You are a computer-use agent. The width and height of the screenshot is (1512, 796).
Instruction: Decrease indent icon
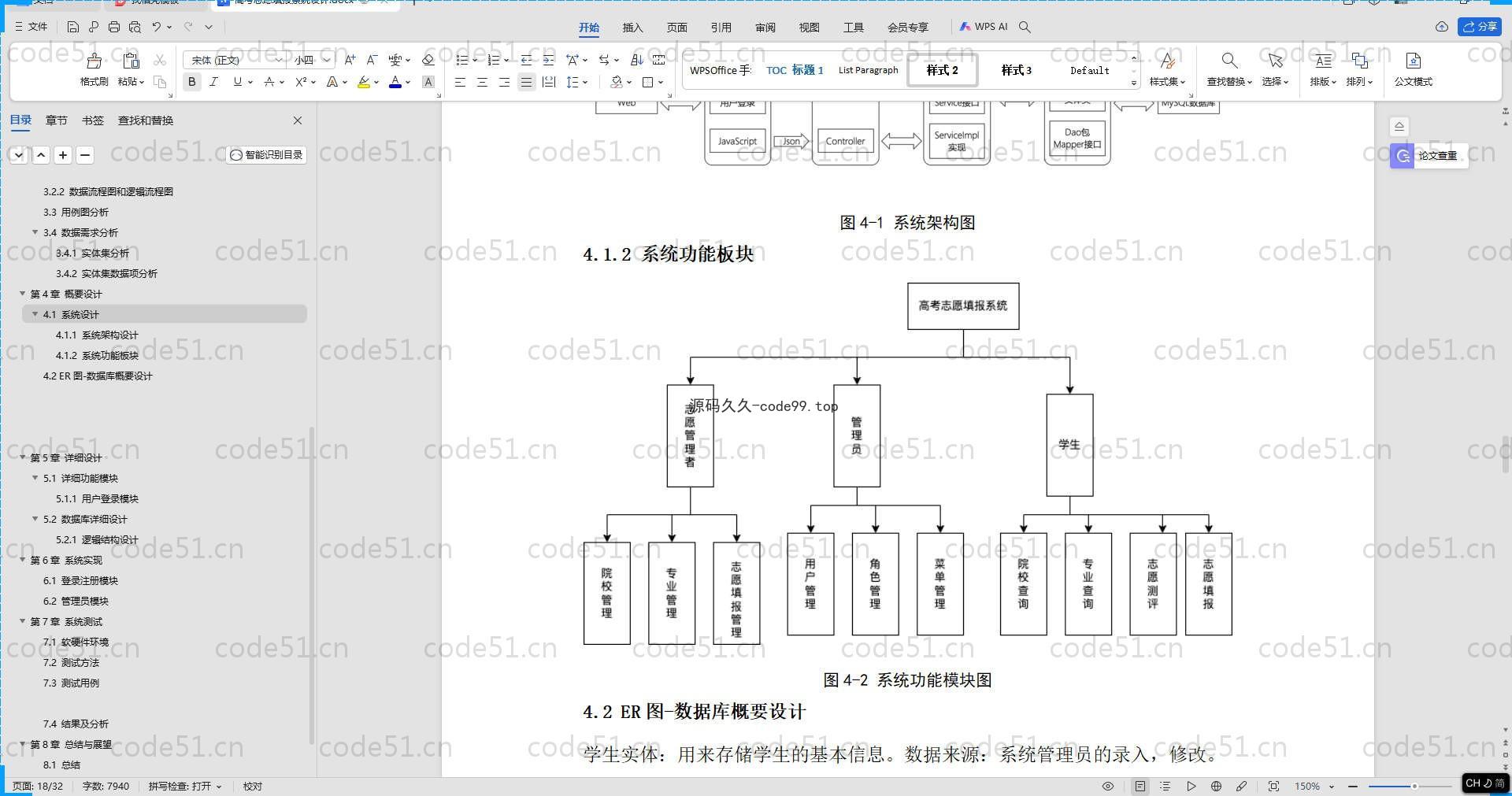pos(527,60)
